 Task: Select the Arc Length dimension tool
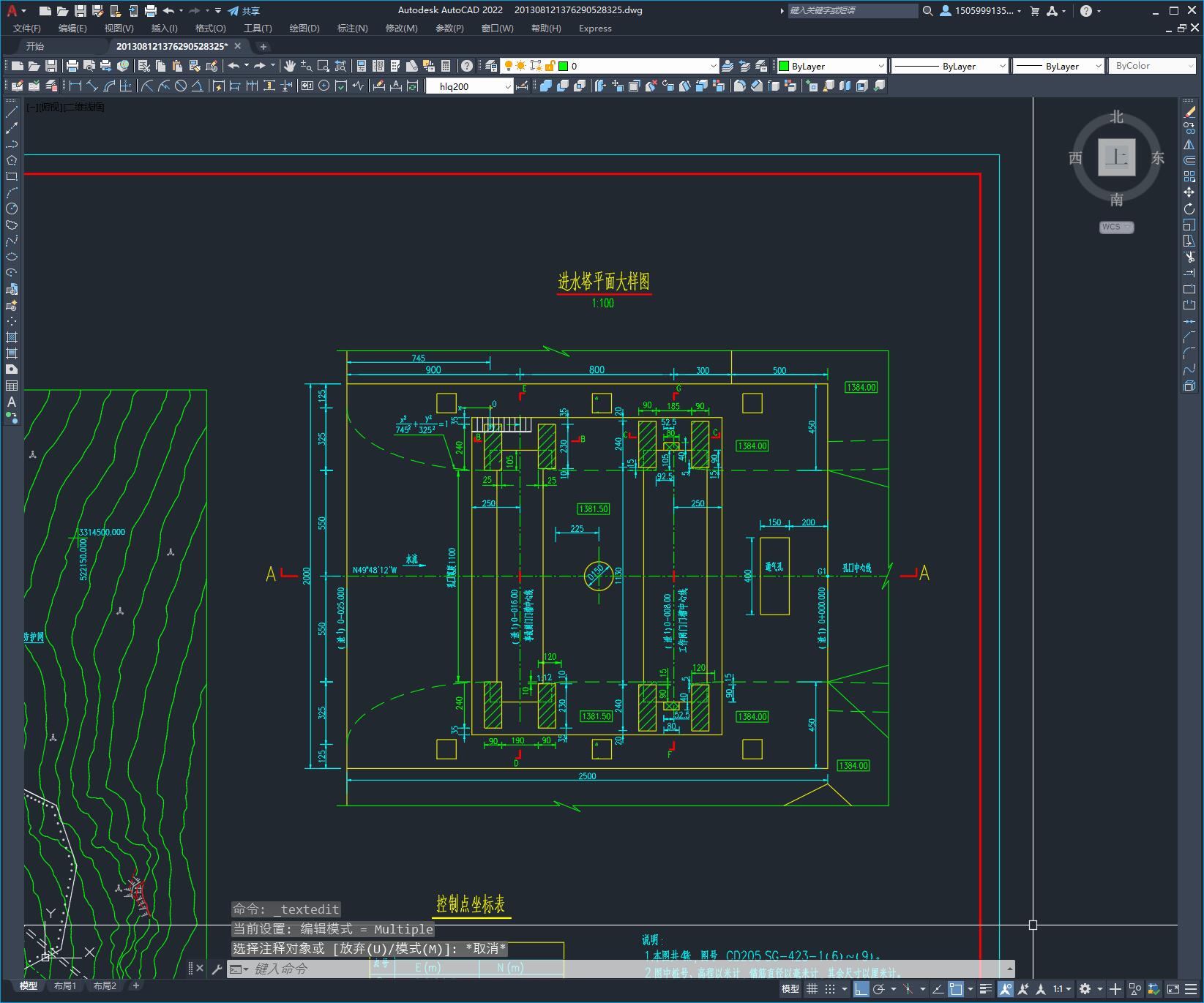click(x=109, y=86)
